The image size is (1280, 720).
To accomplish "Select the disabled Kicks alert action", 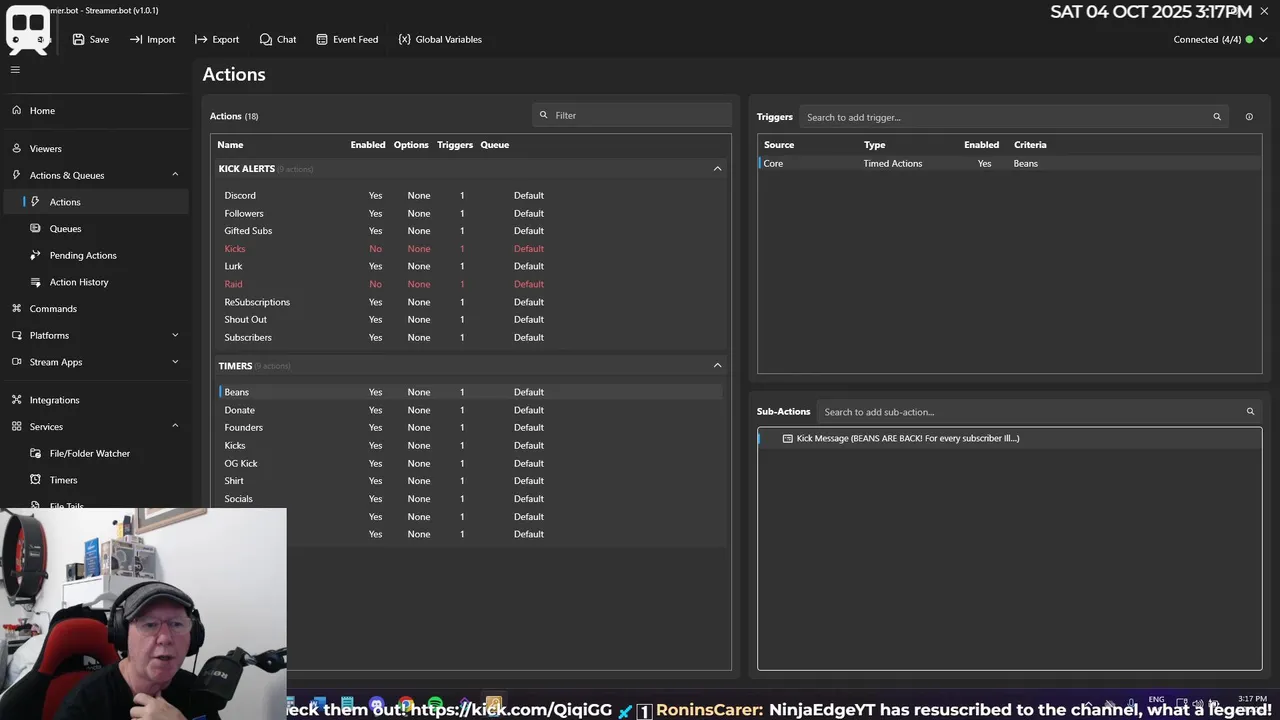I will coord(470,249).
